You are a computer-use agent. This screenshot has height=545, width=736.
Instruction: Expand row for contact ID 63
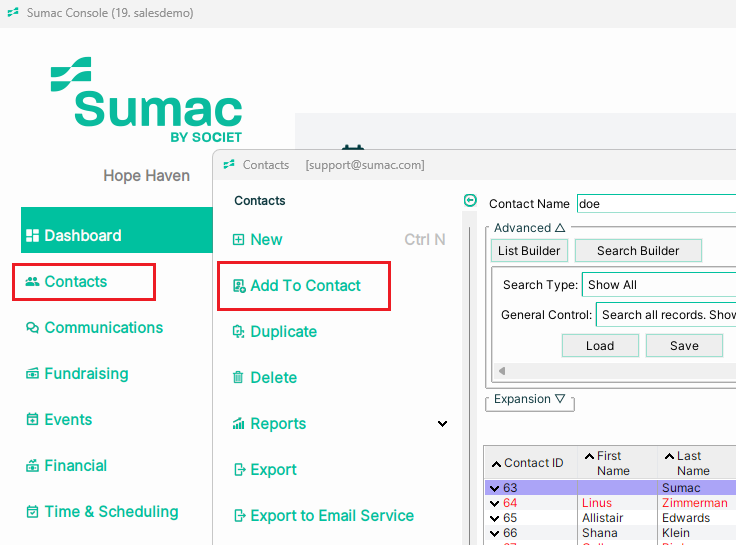click(494, 488)
